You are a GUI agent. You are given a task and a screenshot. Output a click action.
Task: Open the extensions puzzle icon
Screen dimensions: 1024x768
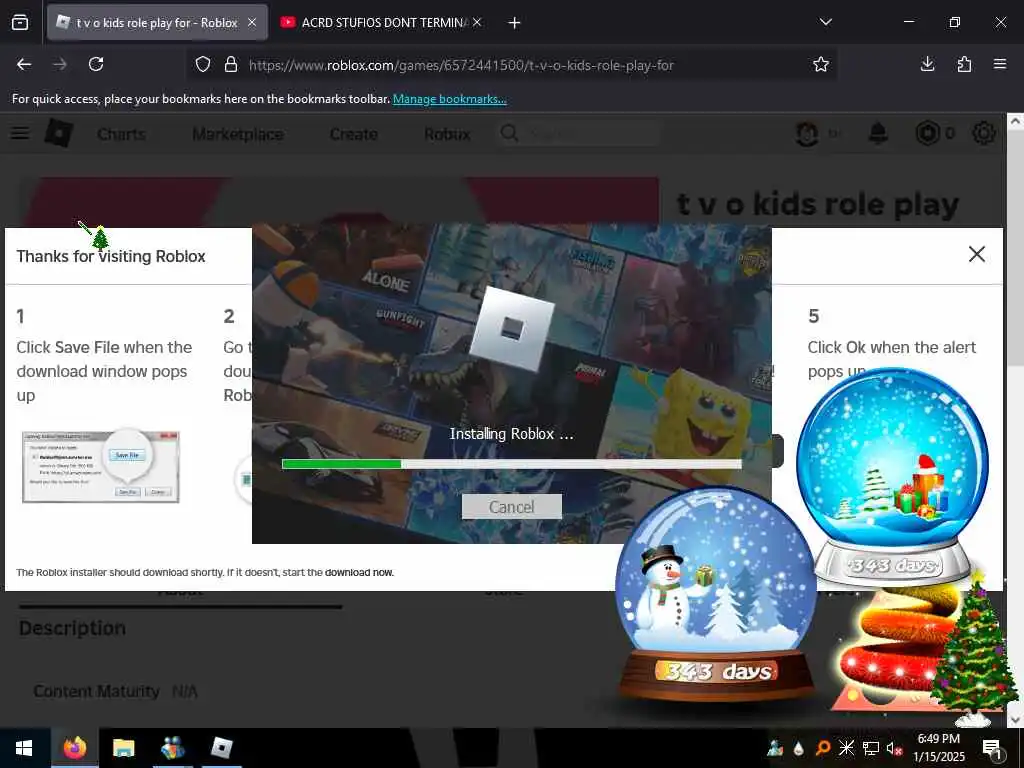[964, 64]
